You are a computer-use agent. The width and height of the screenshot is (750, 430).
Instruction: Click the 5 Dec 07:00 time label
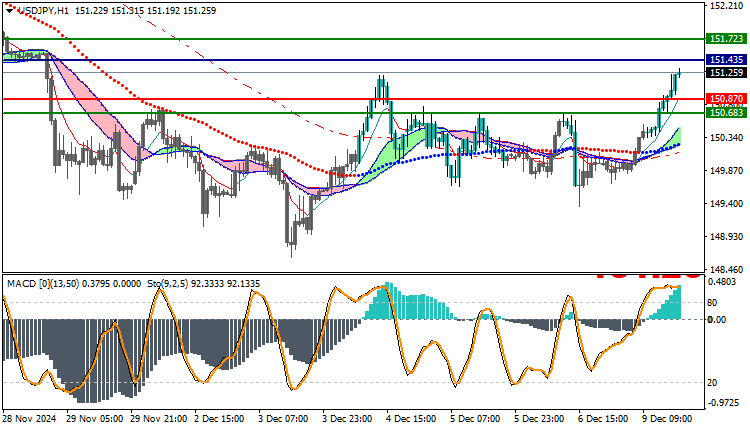tap(476, 419)
